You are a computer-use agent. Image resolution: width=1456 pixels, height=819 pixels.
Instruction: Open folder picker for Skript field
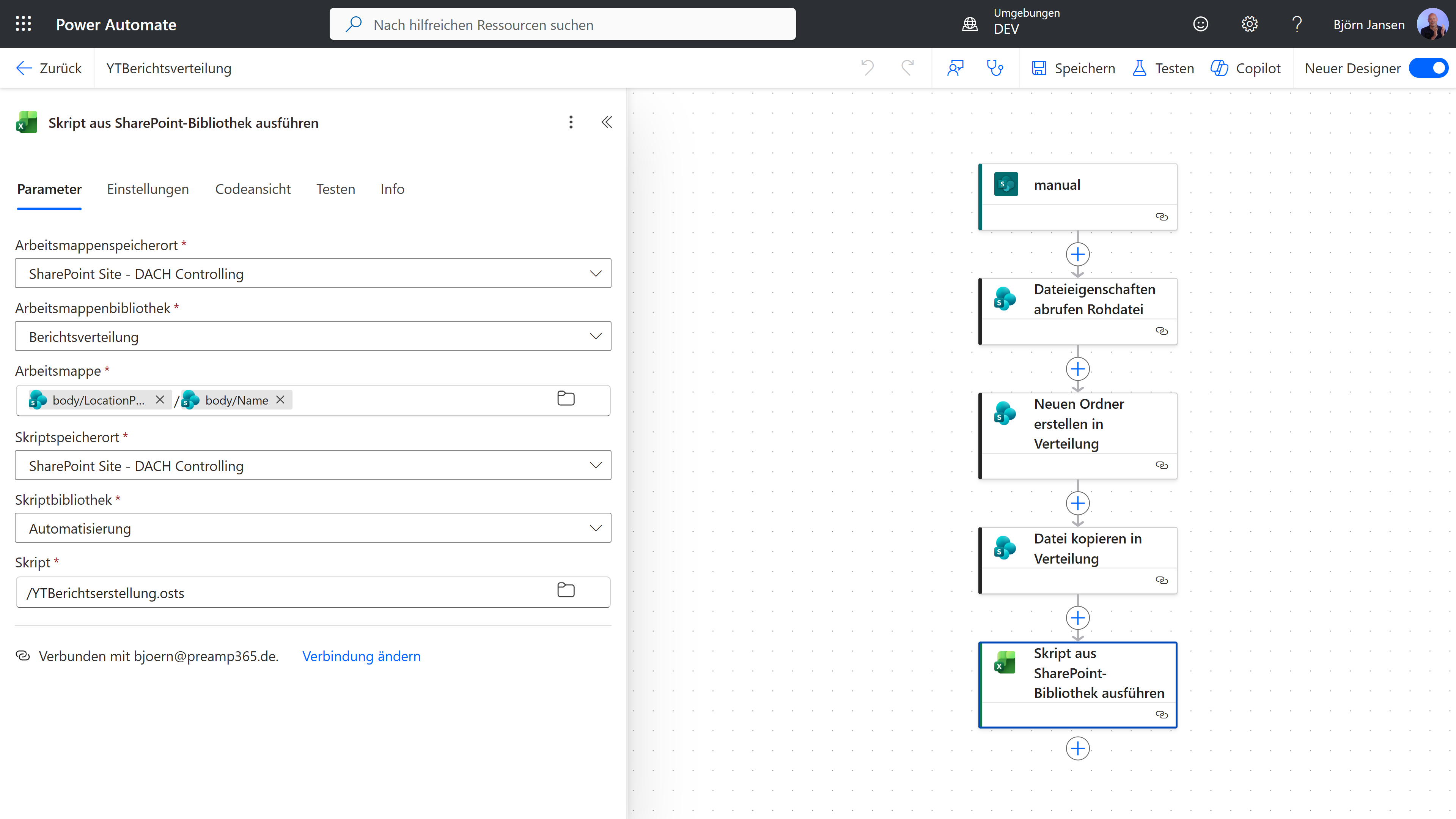(566, 591)
